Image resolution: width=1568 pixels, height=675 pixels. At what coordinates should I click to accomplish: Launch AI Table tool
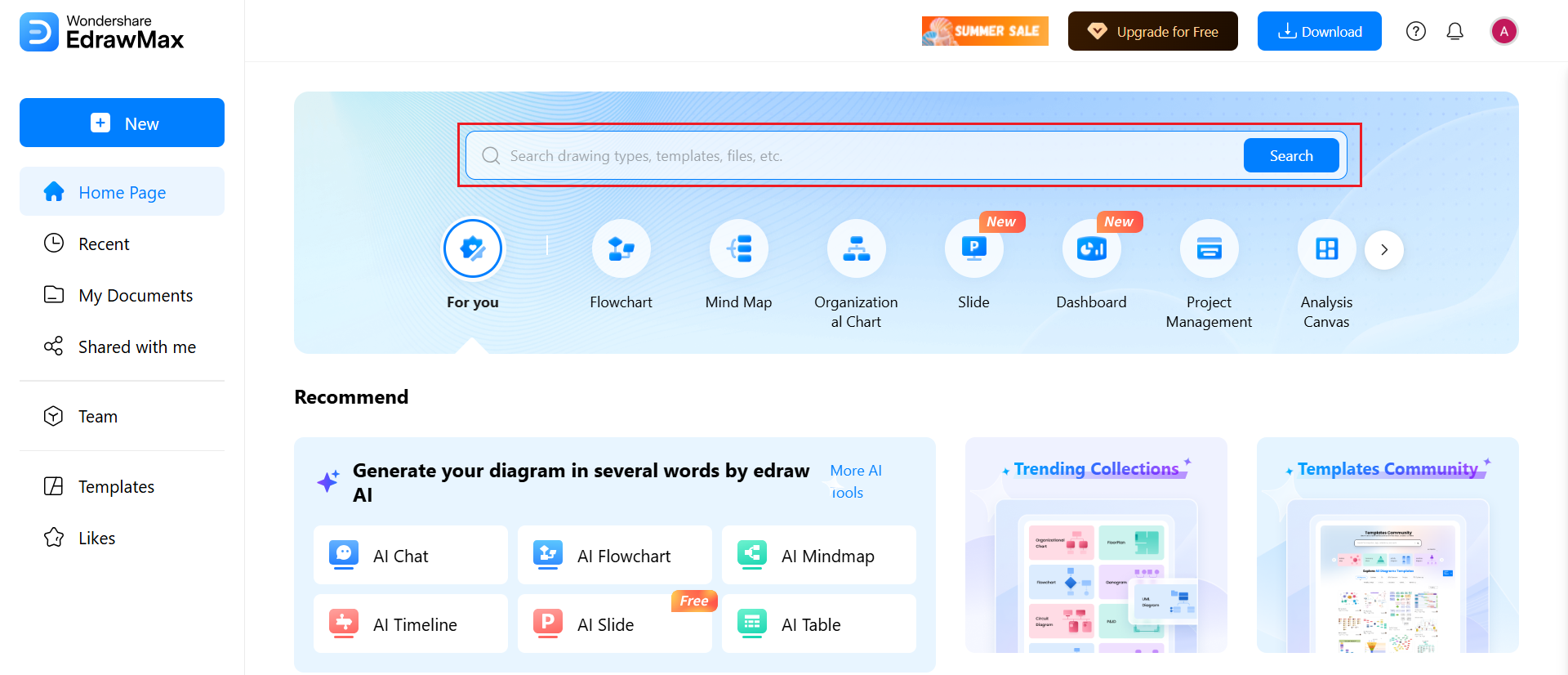(819, 624)
